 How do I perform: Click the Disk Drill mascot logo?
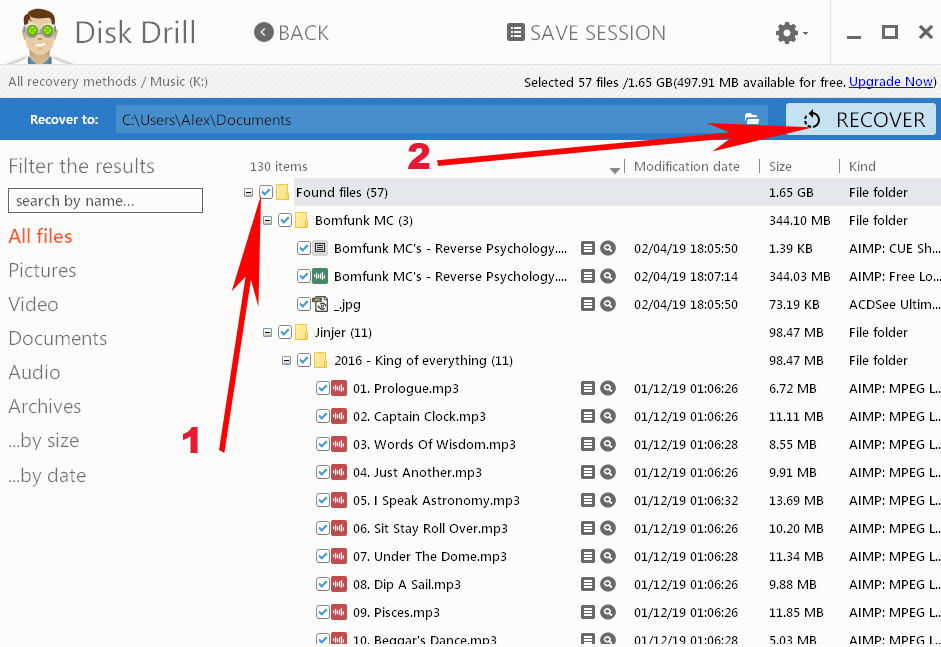[x=40, y=36]
